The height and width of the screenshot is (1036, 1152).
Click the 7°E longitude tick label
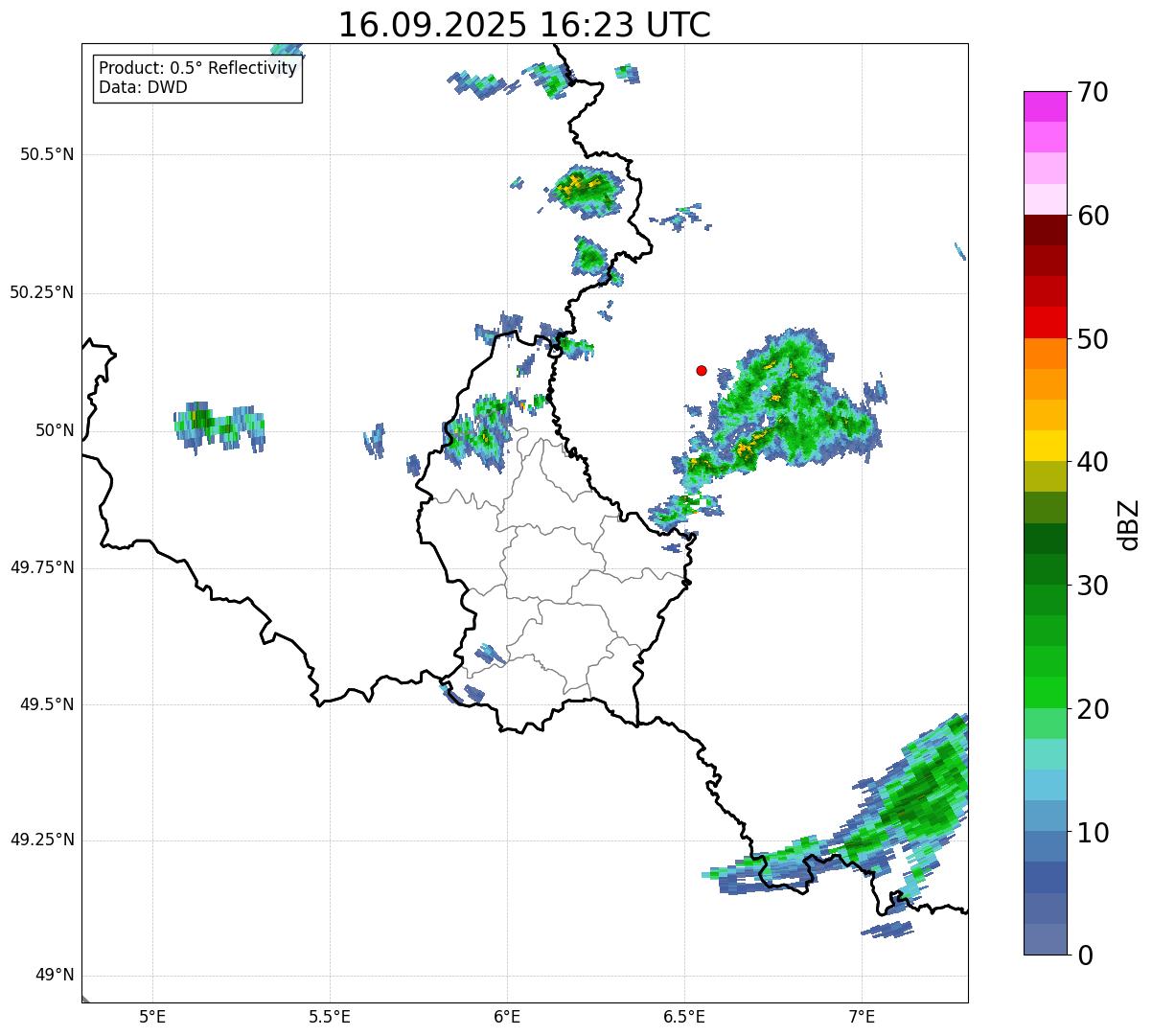click(x=862, y=1015)
